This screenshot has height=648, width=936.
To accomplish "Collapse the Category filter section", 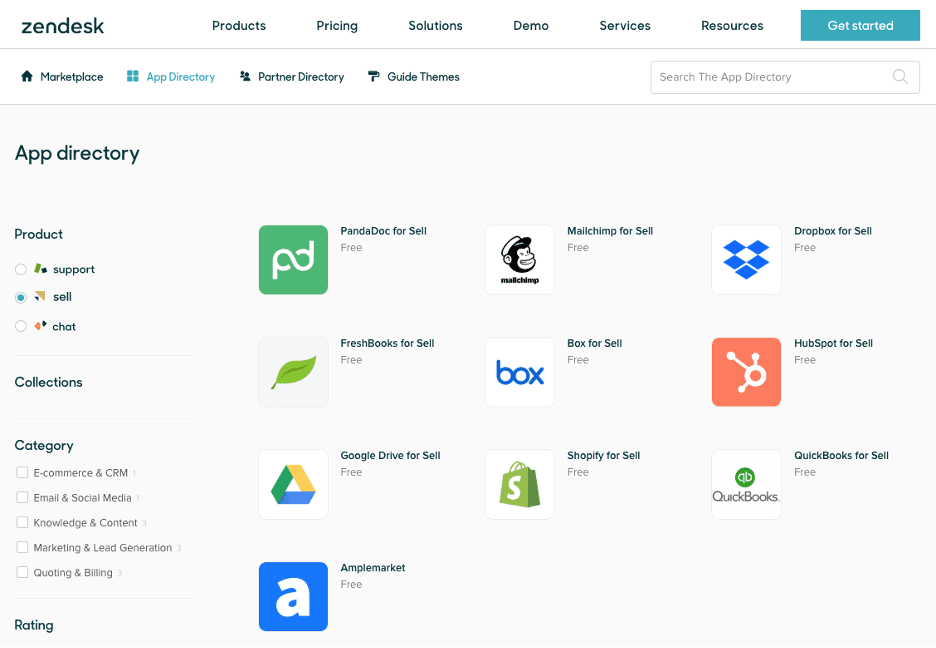I will 44,446.
